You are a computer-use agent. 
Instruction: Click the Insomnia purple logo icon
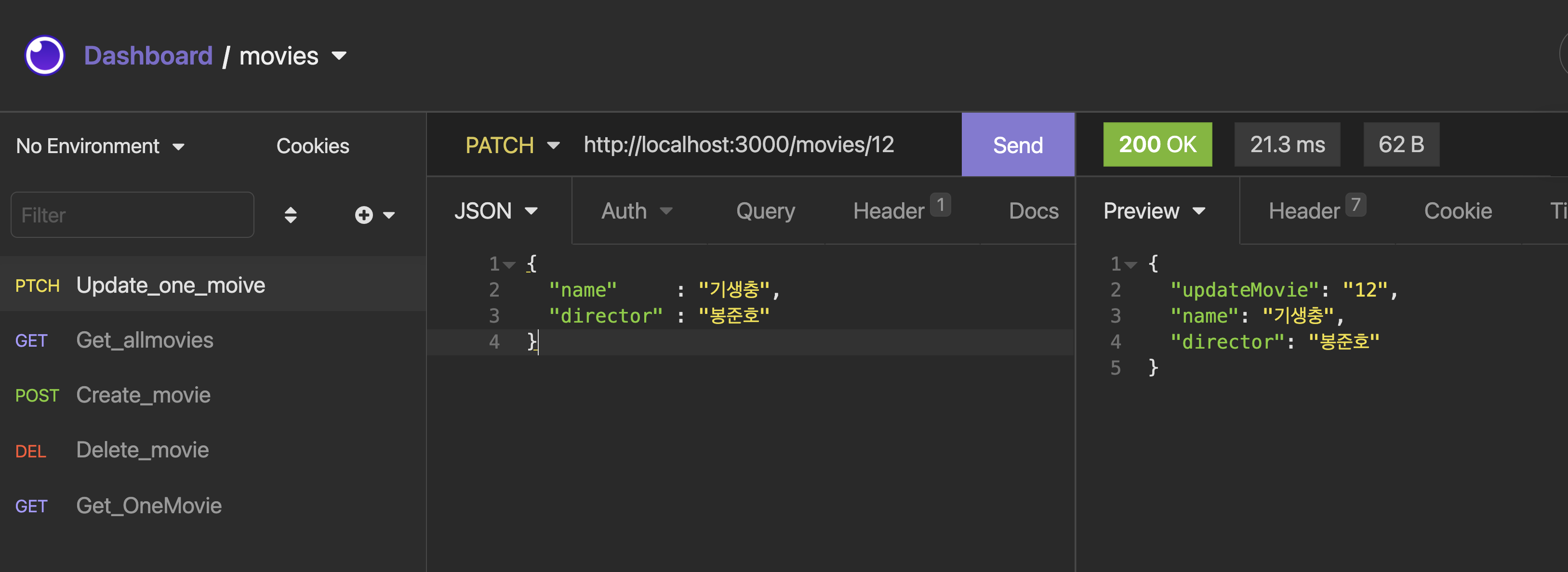[44, 55]
